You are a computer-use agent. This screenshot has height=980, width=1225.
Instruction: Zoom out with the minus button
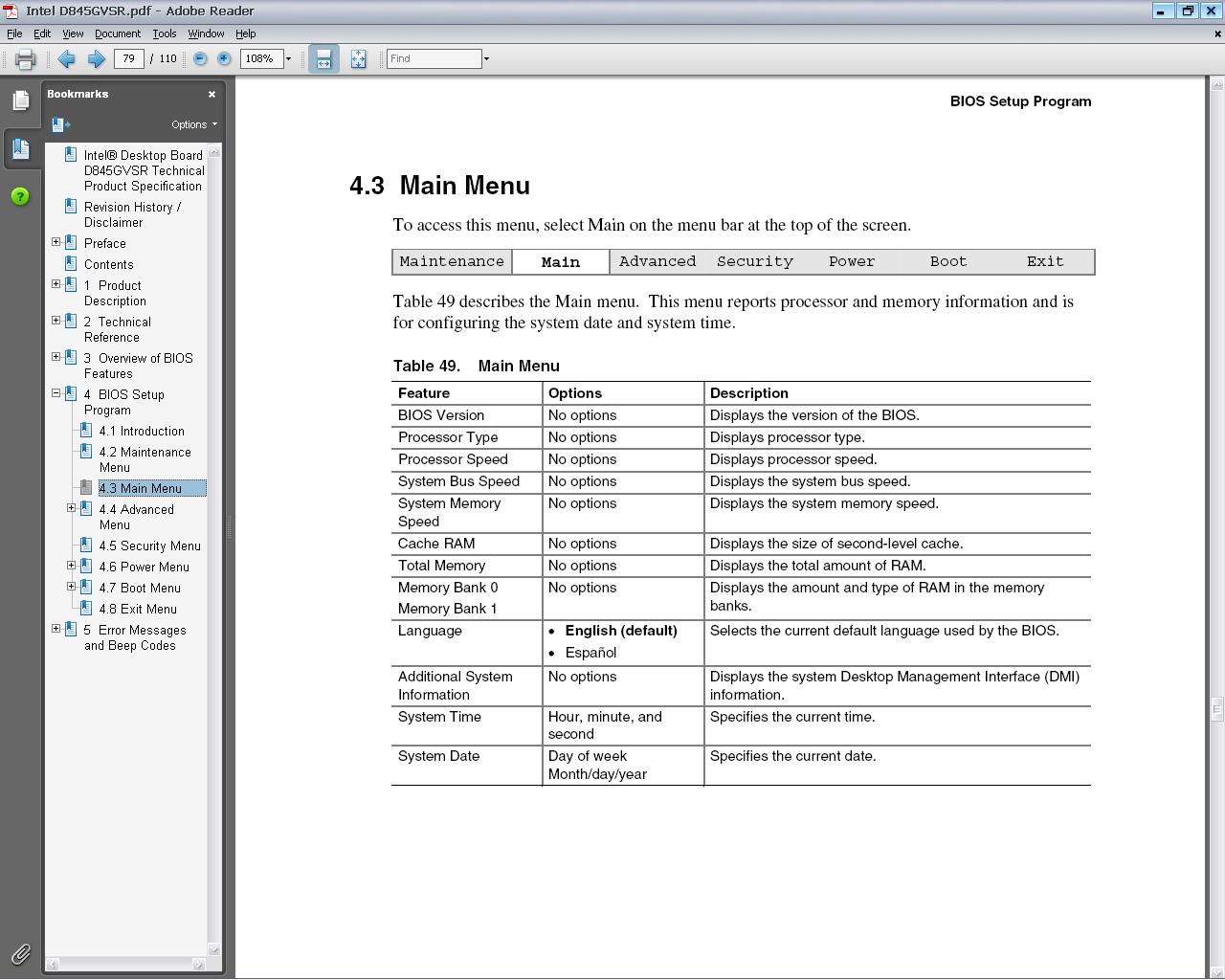tap(200, 58)
